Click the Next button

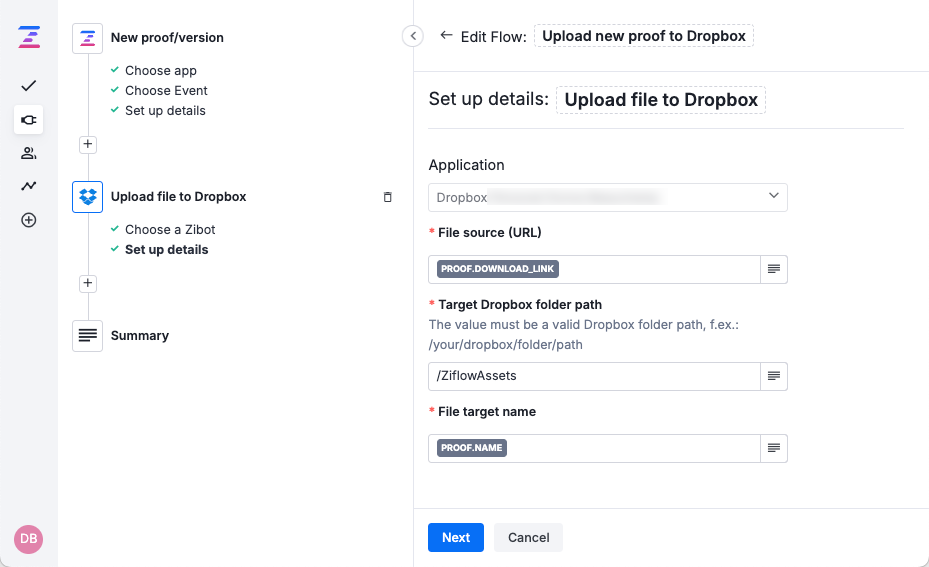tap(456, 537)
